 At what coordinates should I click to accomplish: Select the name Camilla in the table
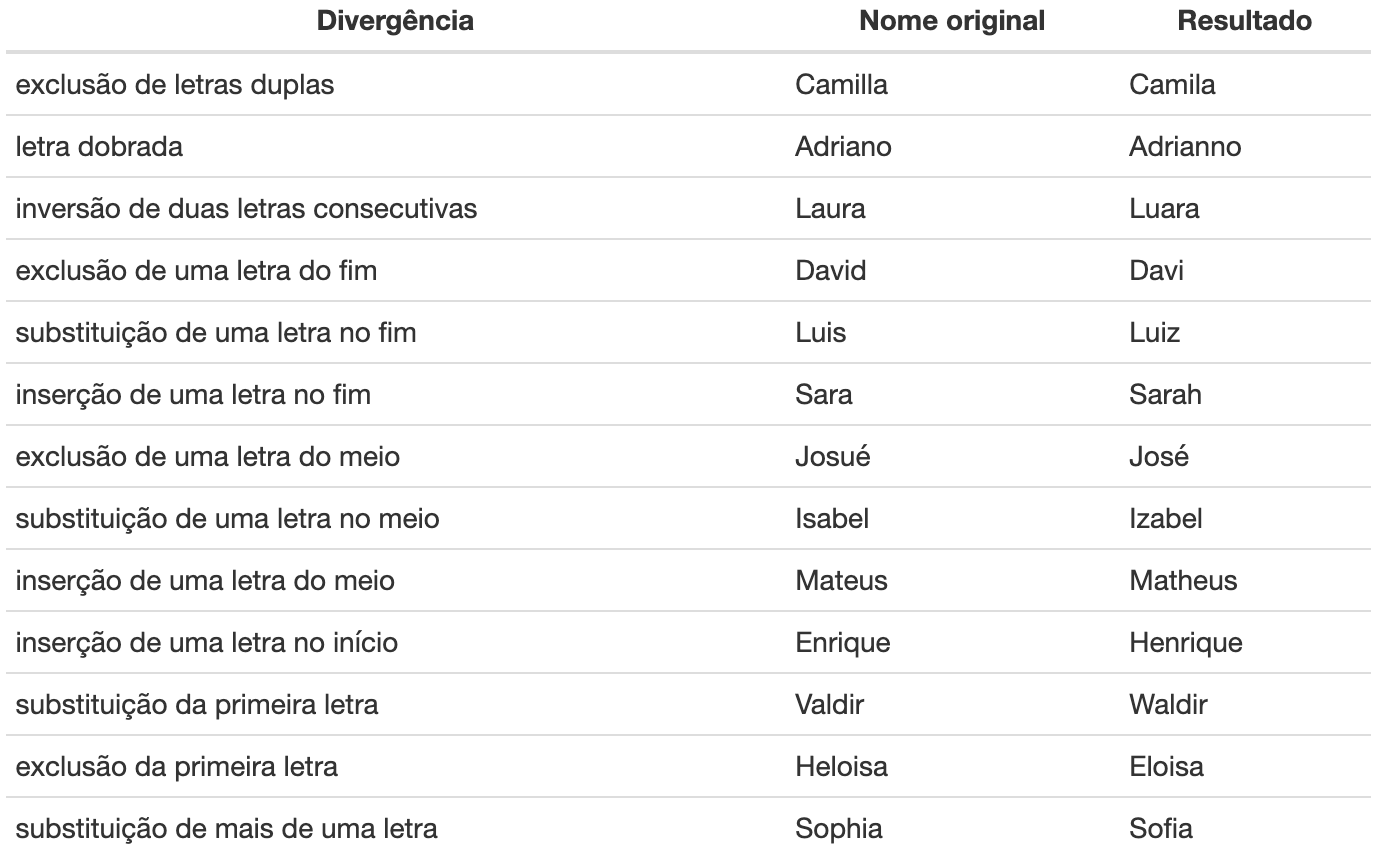(x=841, y=85)
